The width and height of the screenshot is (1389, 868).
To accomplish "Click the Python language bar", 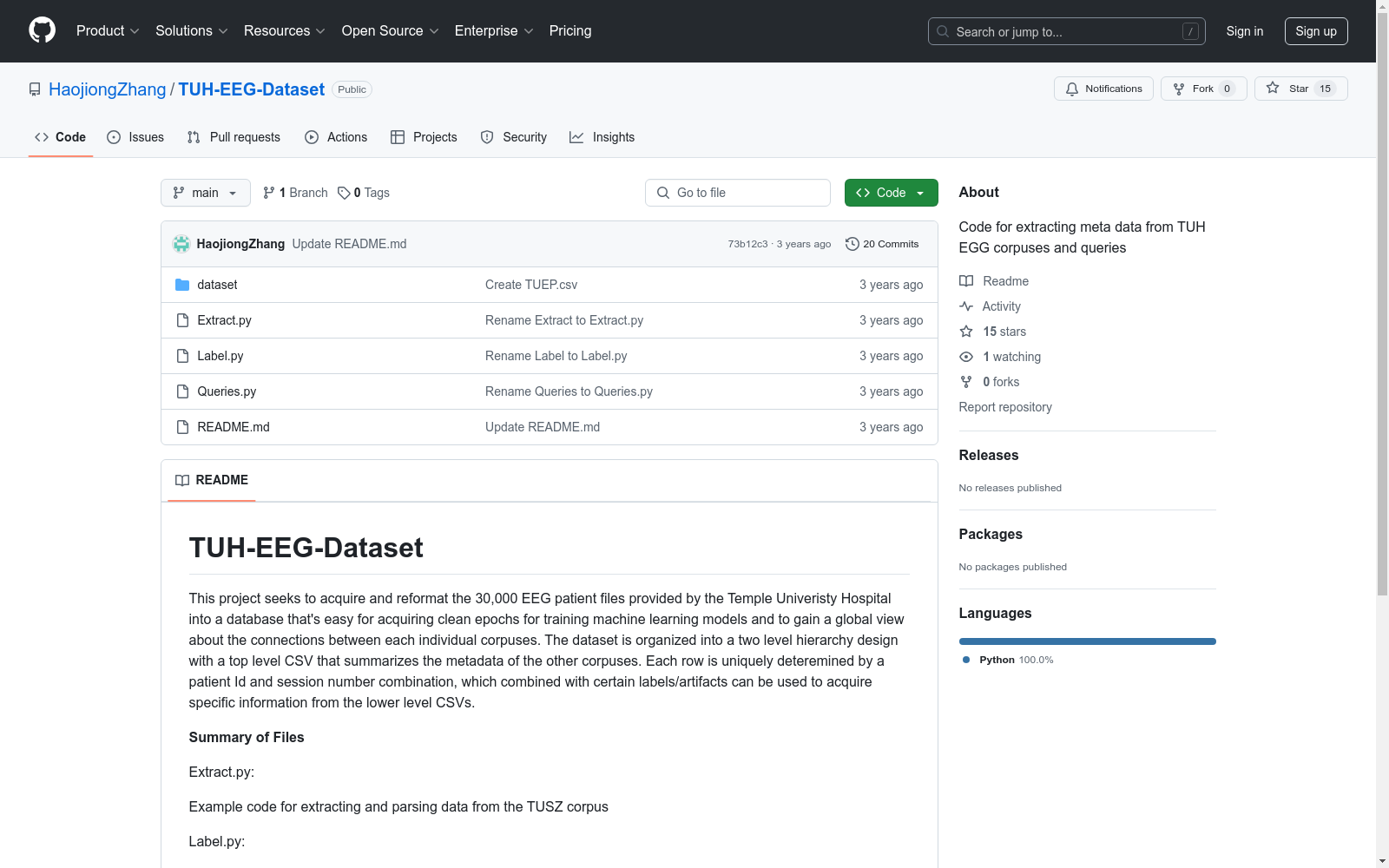I will [1087, 641].
